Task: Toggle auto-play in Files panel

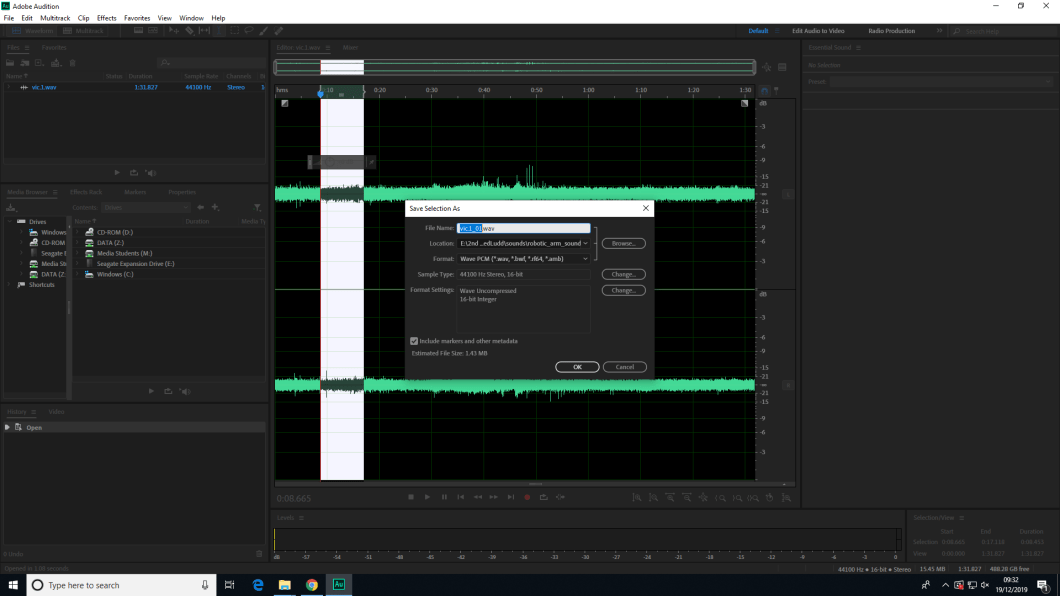Action: tap(151, 173)
